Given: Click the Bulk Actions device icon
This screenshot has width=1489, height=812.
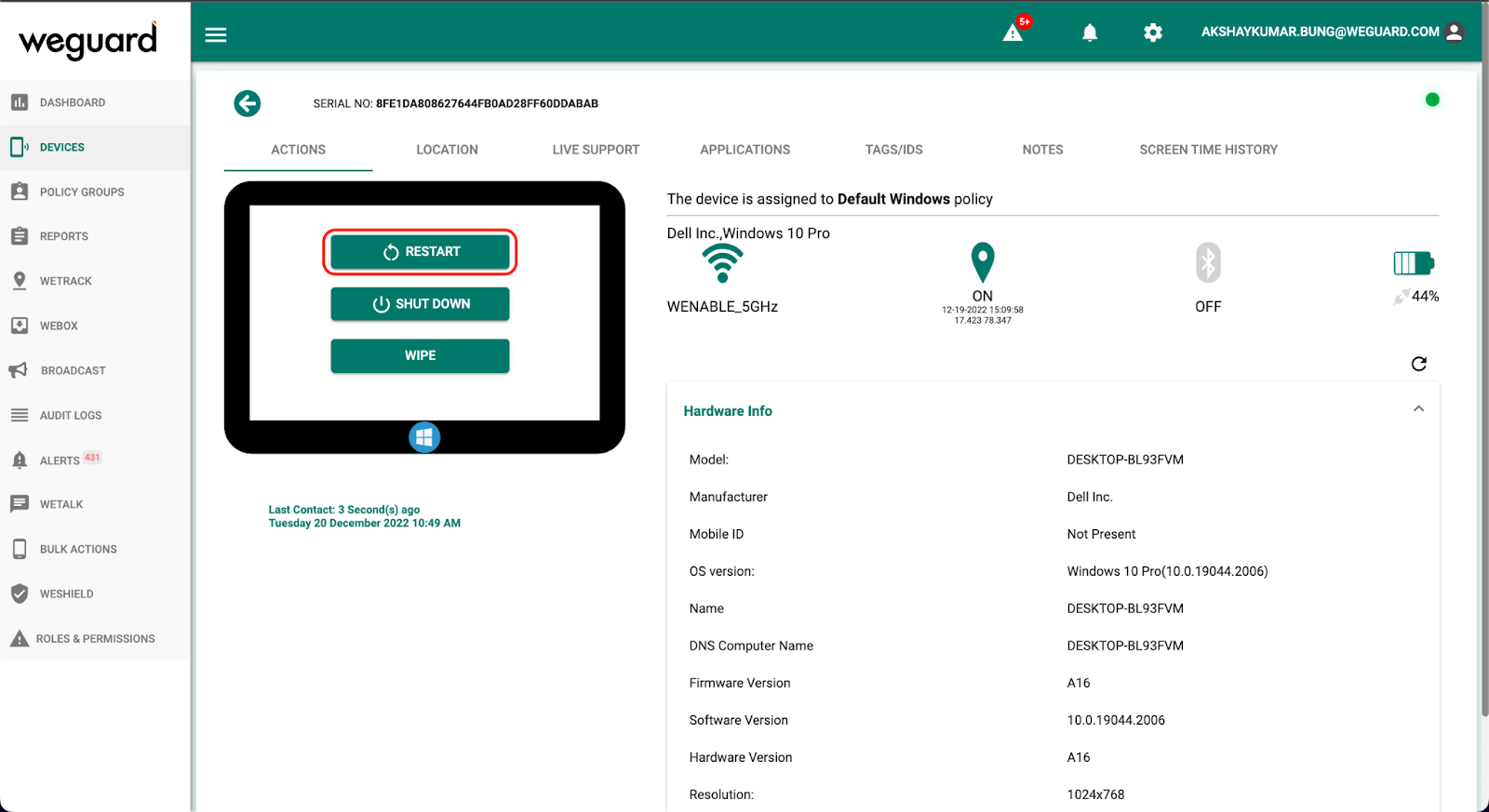Looking at the screenshot, I should click(x=20, y=549).
